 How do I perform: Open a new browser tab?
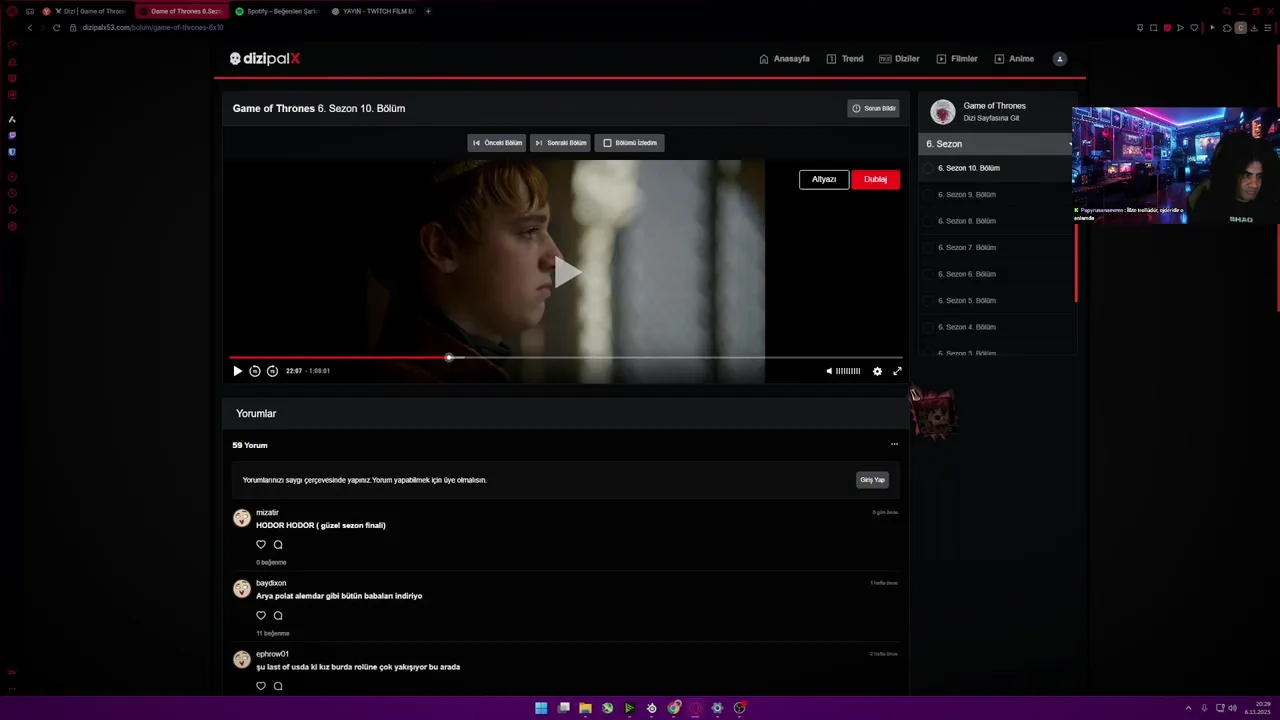click(428, 11)
